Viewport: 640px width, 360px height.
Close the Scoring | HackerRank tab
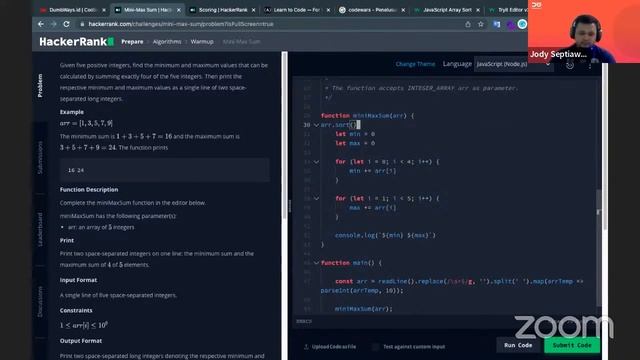[x=253, y=10]
